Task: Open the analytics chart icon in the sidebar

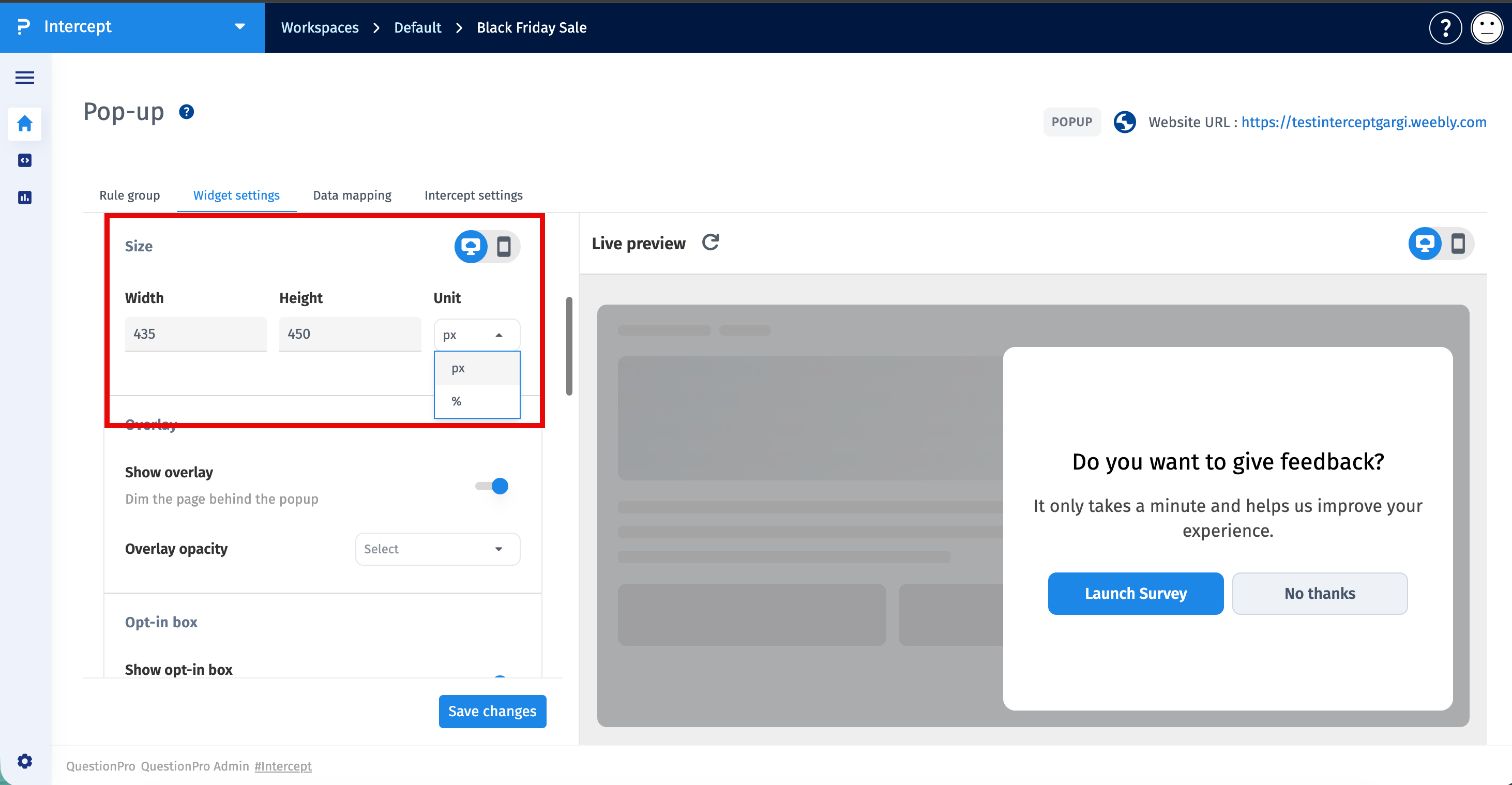Action: click(x=25, y=197)
